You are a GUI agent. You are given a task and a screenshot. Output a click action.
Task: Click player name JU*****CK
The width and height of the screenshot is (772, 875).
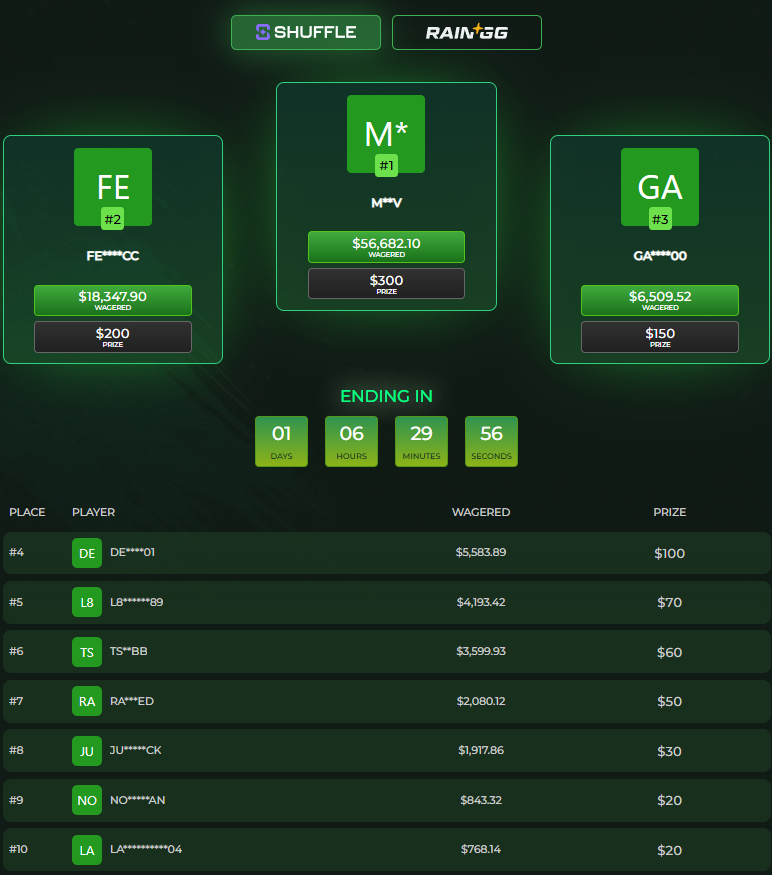coord(136,750)
